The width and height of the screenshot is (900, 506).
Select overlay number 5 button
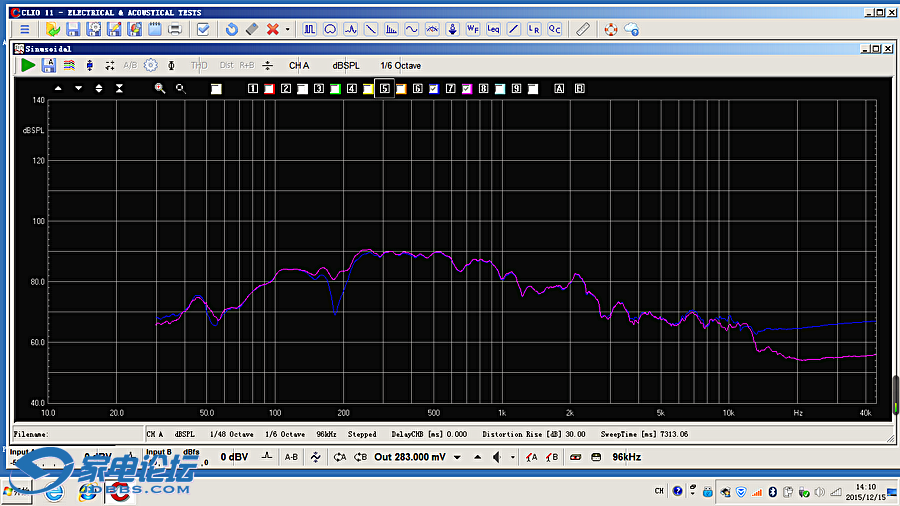click(x=384, y=89)
